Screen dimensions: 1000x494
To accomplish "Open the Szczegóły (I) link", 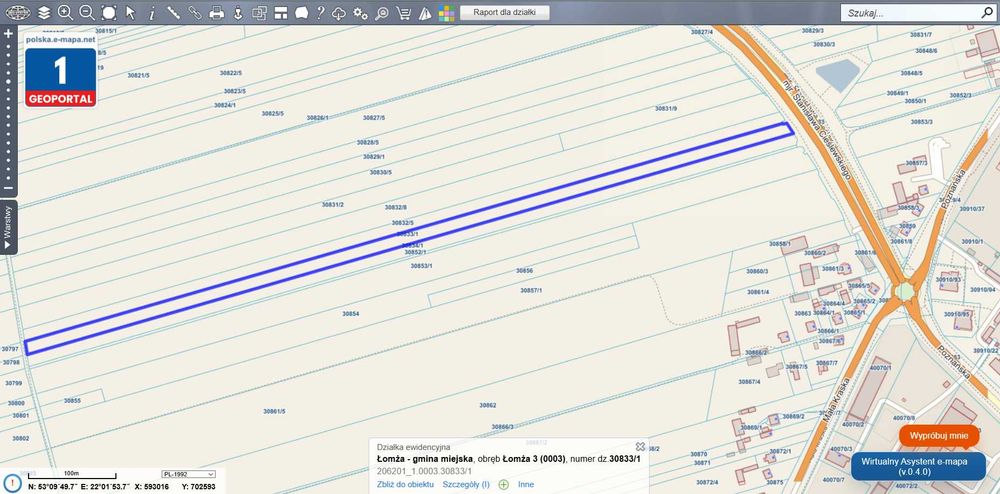I will 466,484.
